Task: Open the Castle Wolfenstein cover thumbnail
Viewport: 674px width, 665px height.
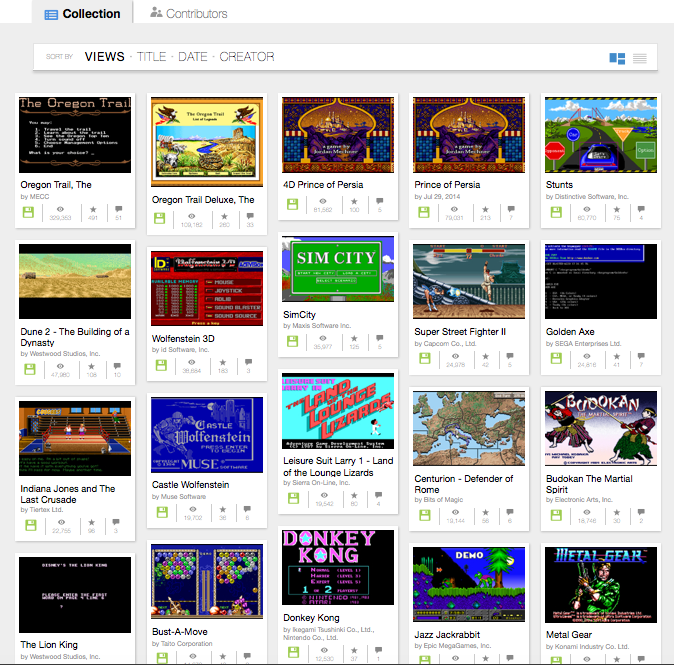Action: 207,435
